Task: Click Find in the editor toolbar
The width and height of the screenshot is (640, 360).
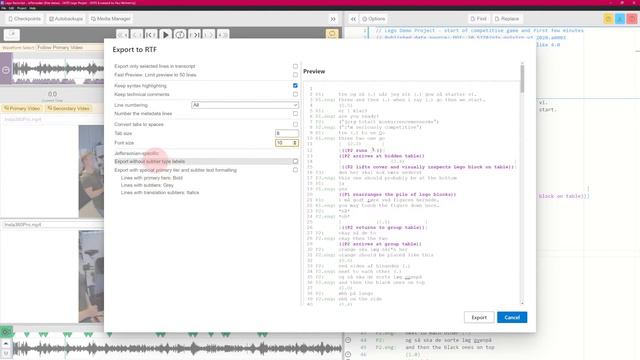Action: [478, 19]
